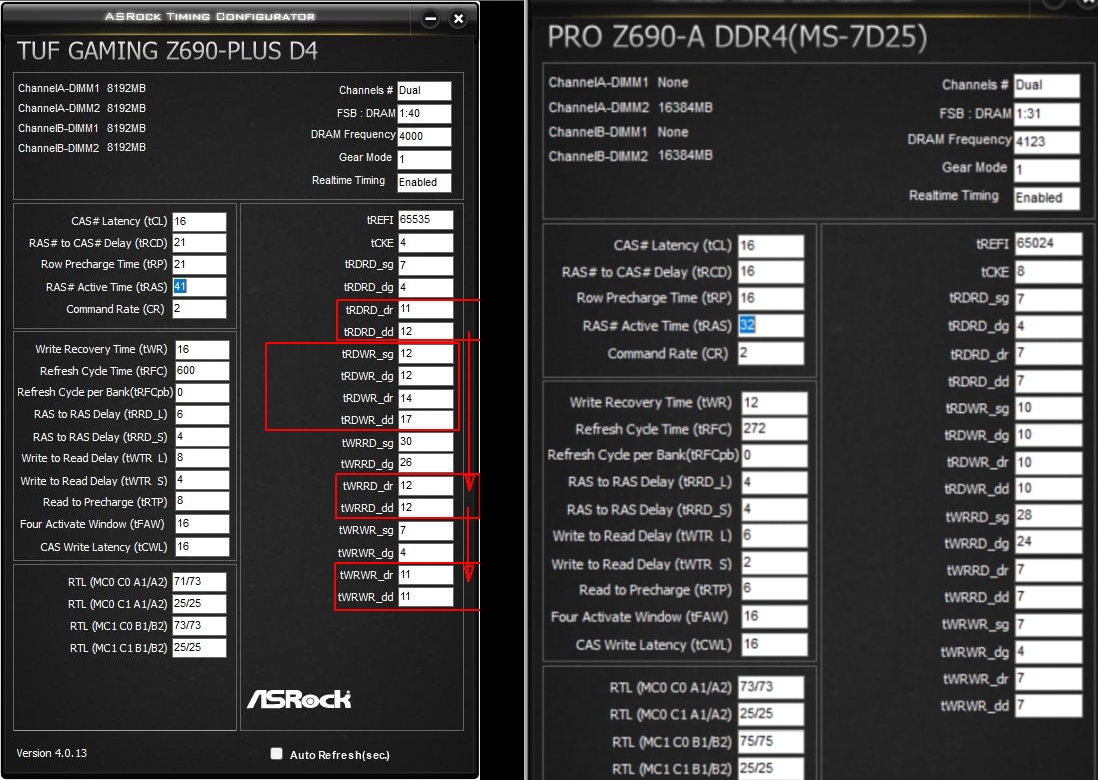Viewport: 1098px width, 780px height.
Task: Click tWRRD_sg field showing 30
Action: (426, 442)
